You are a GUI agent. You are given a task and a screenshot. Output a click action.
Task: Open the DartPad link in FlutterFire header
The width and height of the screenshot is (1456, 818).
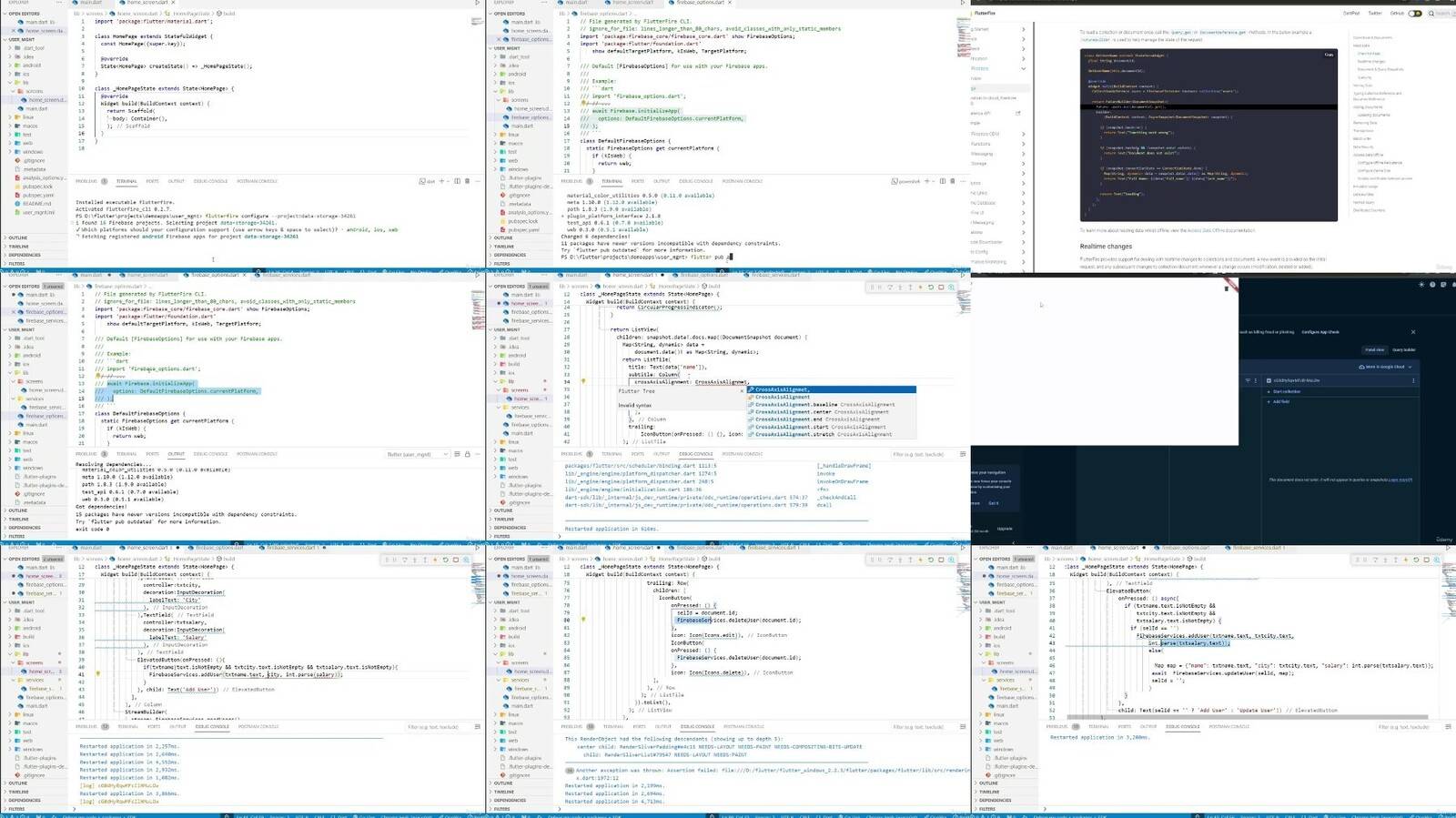coord(1351,13)
